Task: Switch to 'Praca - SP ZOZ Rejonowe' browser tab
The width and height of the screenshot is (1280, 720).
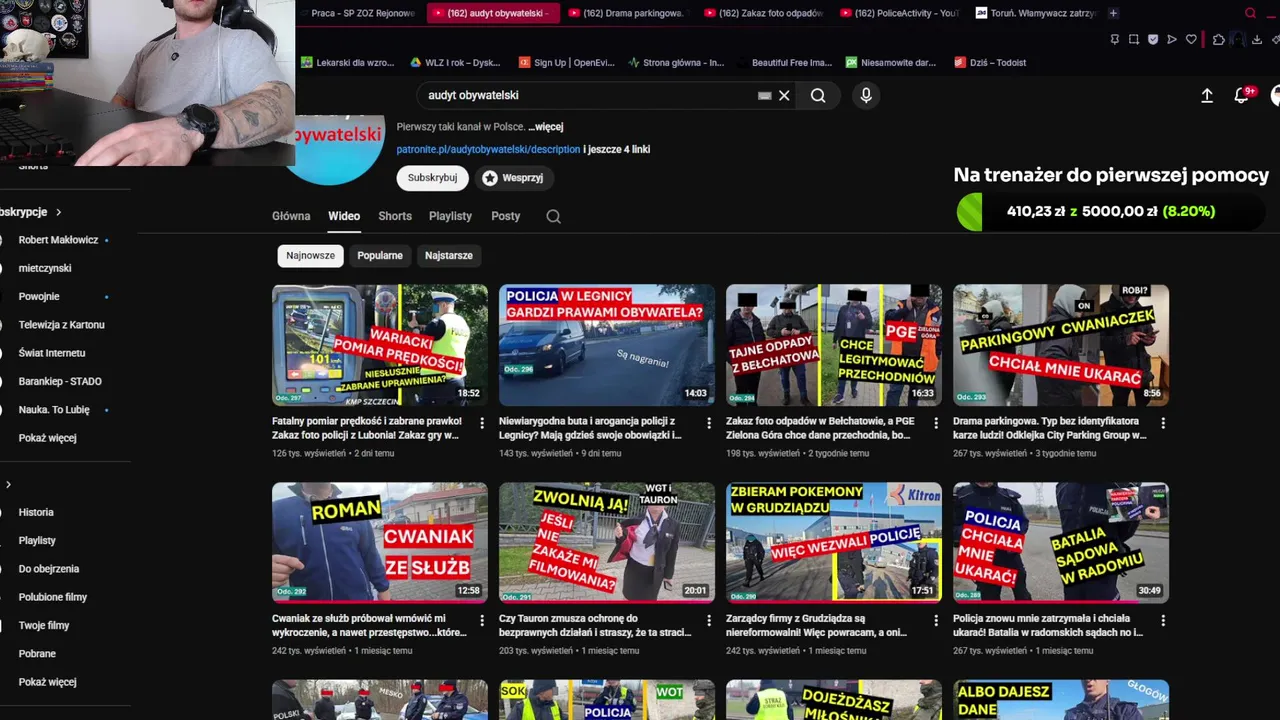Action: [360, 13]
